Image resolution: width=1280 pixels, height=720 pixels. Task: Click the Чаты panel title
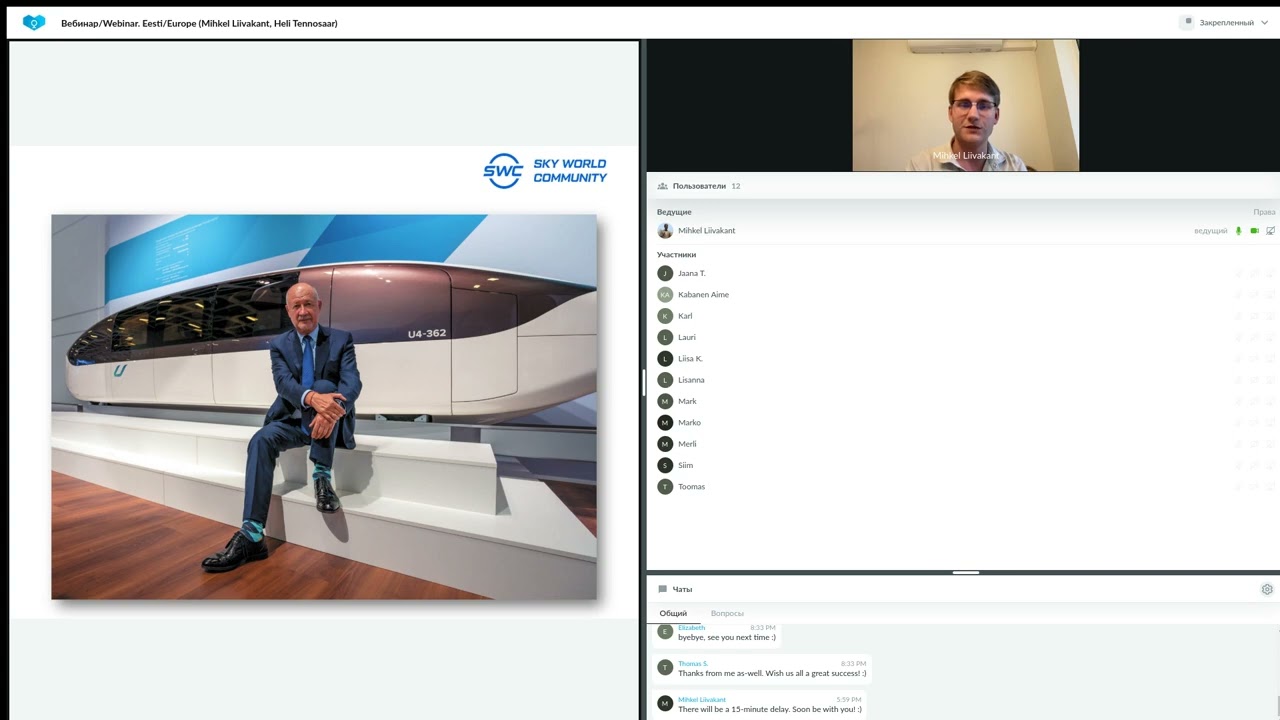click(x=682, y=590)
